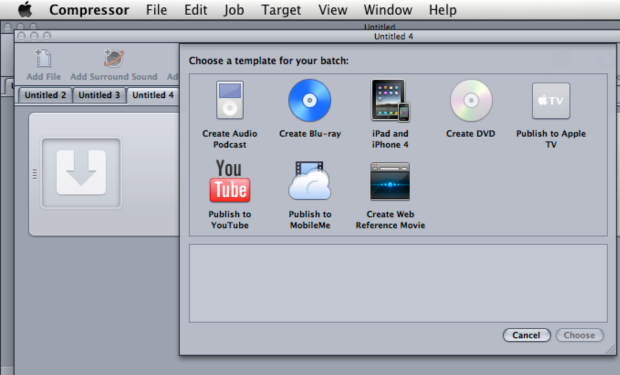620x375 pixels.
Task: Open the Window menu
Action: 388,9
